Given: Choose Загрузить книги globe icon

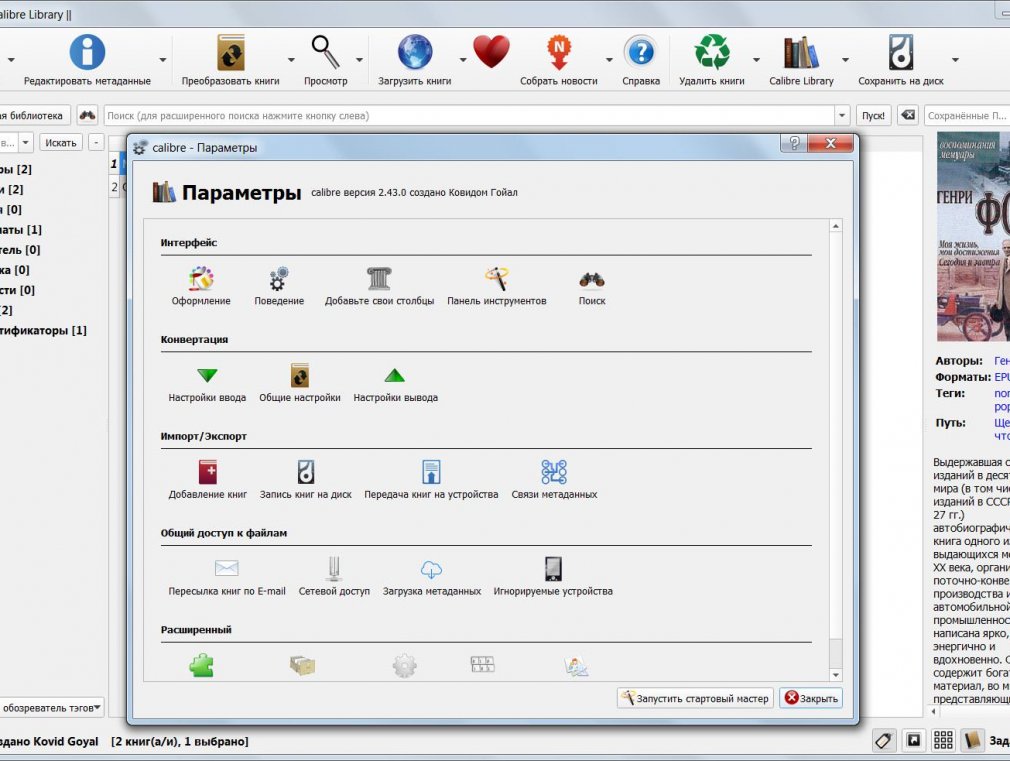Looking at the screenshot, I should [414, 60].
